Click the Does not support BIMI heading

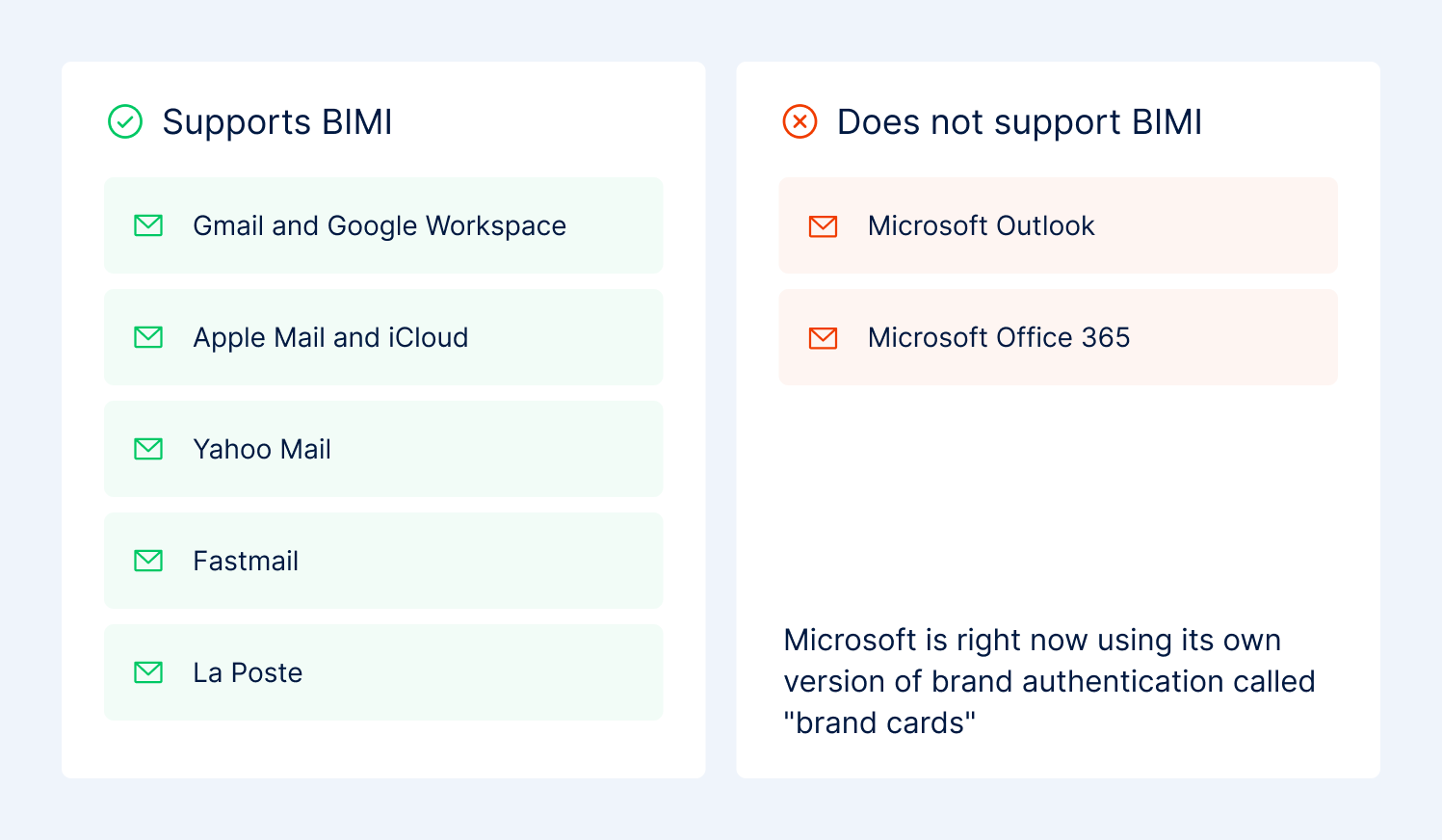click(x=1019, y=122)
